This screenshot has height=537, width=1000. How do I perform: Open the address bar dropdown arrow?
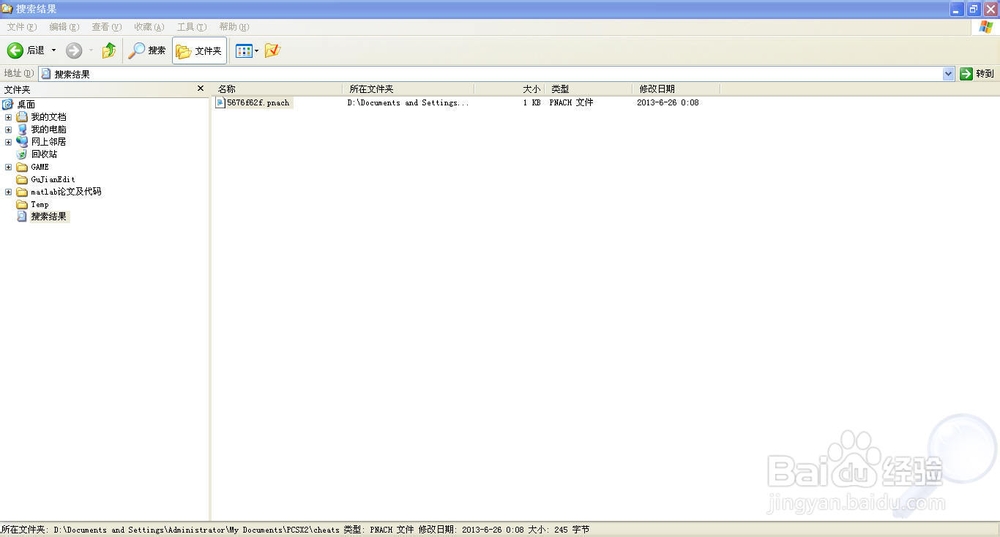pyautogui.click(x=948, y=74)
